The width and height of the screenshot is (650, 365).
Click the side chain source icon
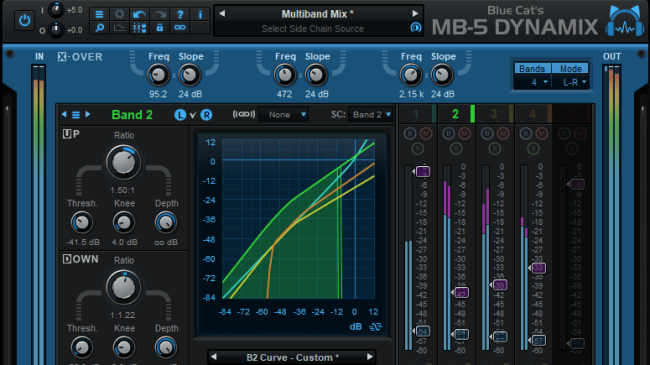415,28
